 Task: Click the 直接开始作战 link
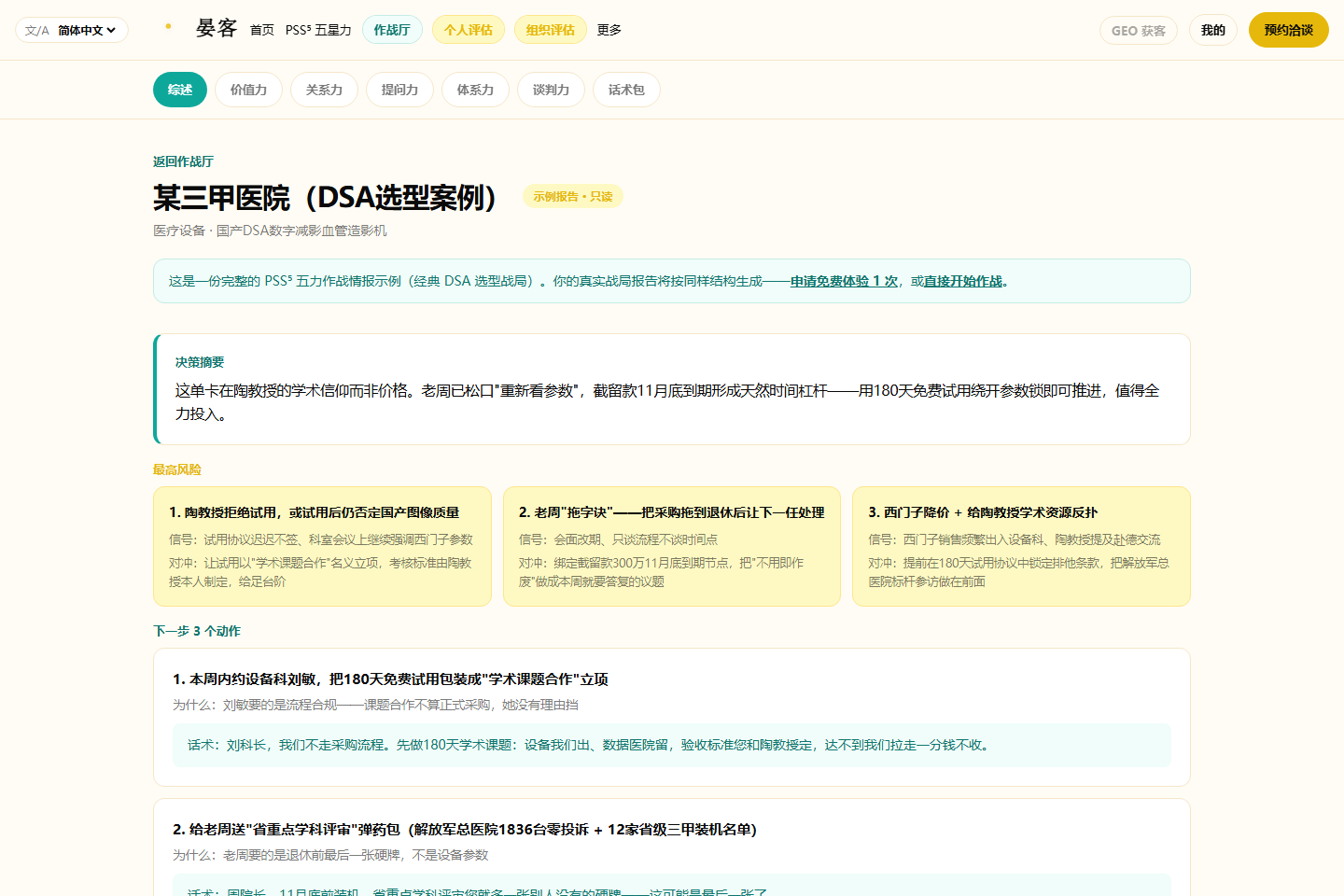pos(963,281)
